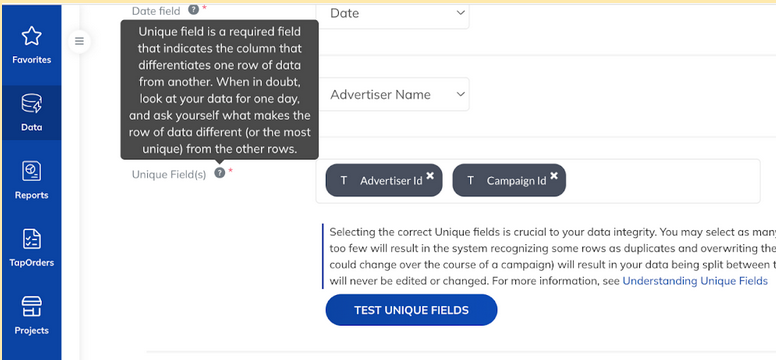The height and width of the screenshot is (360, 776).
Task: Open TapOrders checklist icon
Action: (32, 239)
